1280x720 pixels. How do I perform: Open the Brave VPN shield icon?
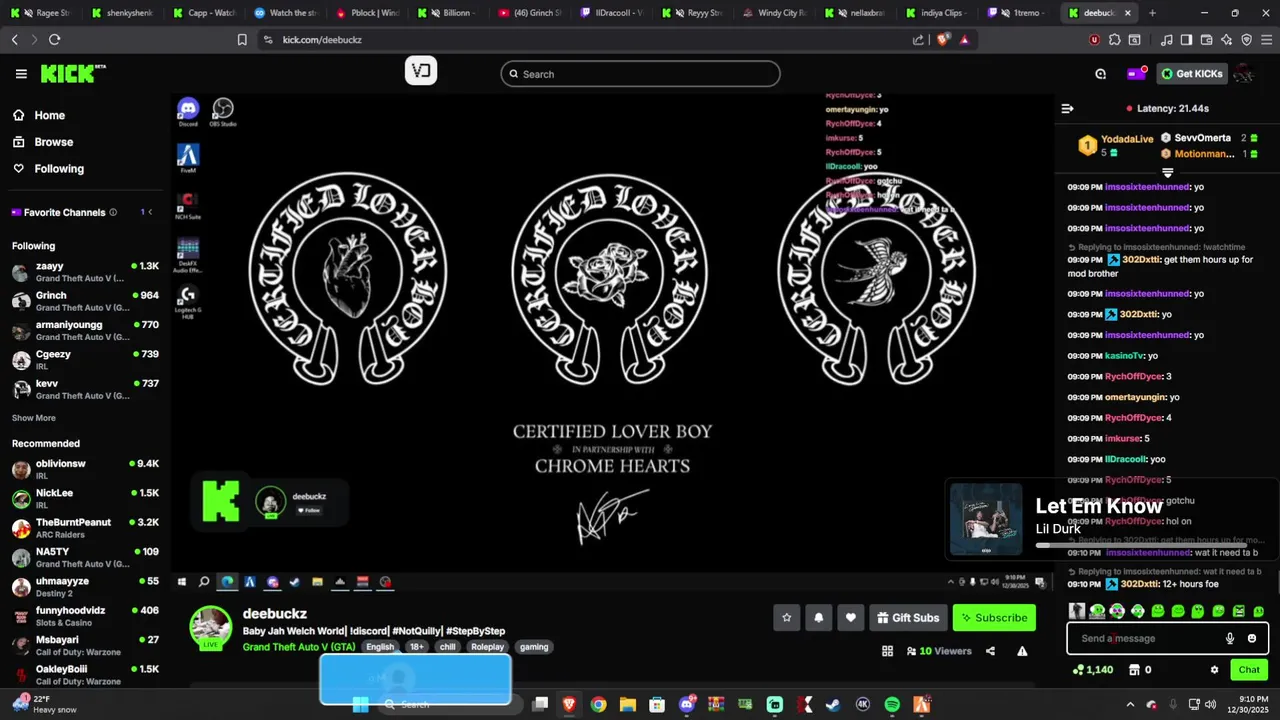(1246, 39)
